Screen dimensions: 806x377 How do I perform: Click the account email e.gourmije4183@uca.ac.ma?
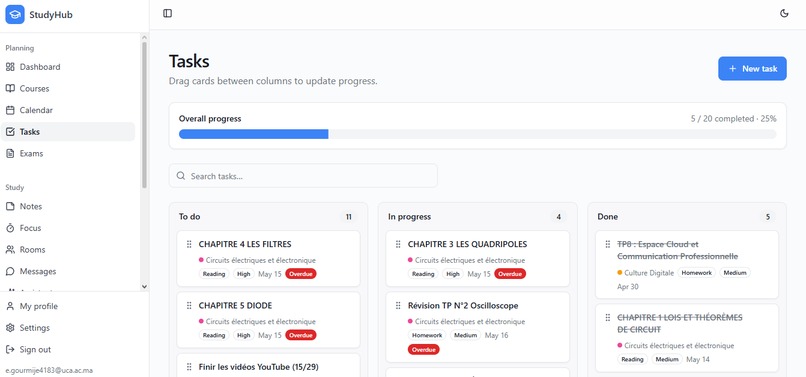(49, 370)
